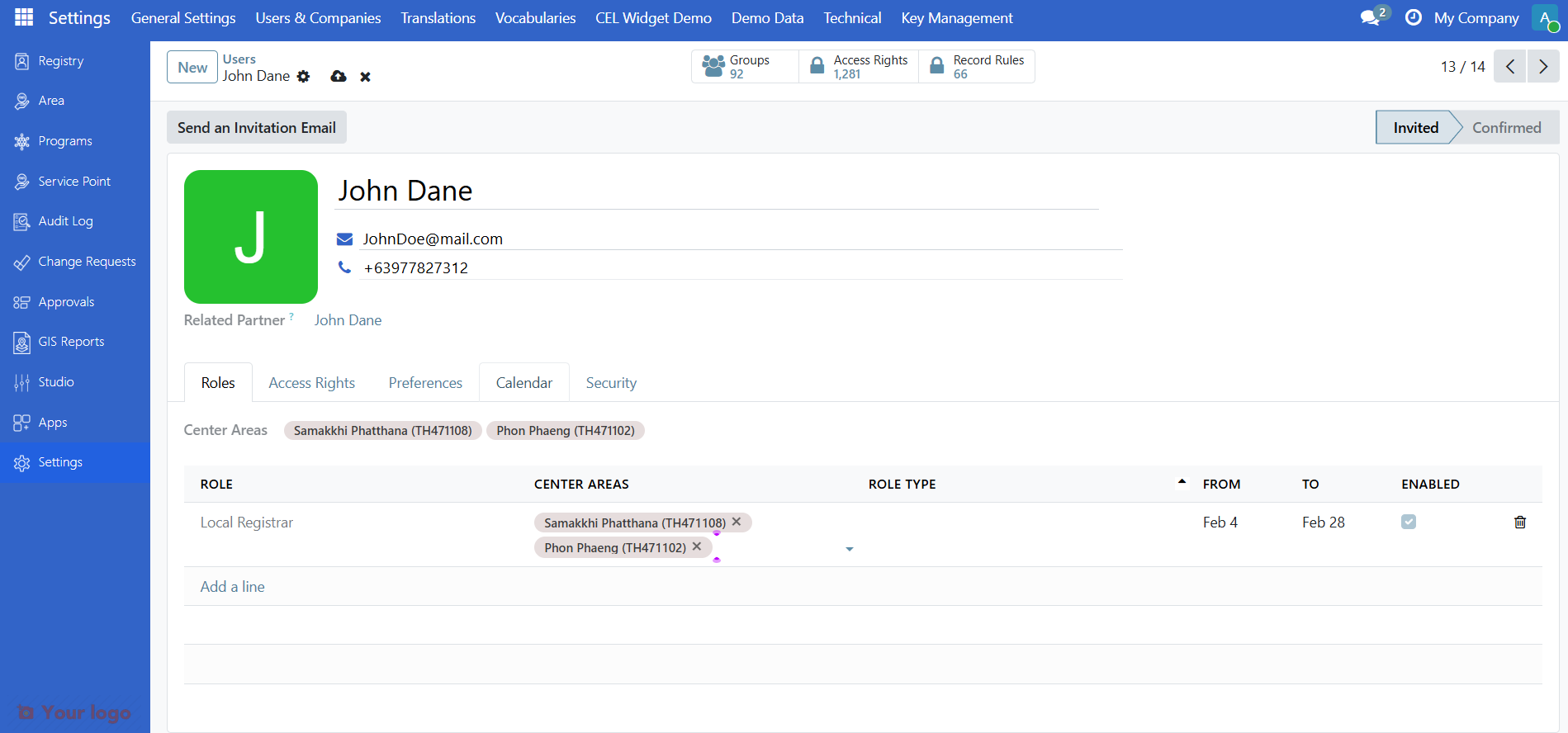Screen dimensions: 1568x733
Task: Delete the Local Registrar role row
Action: tap(1519, 523)
